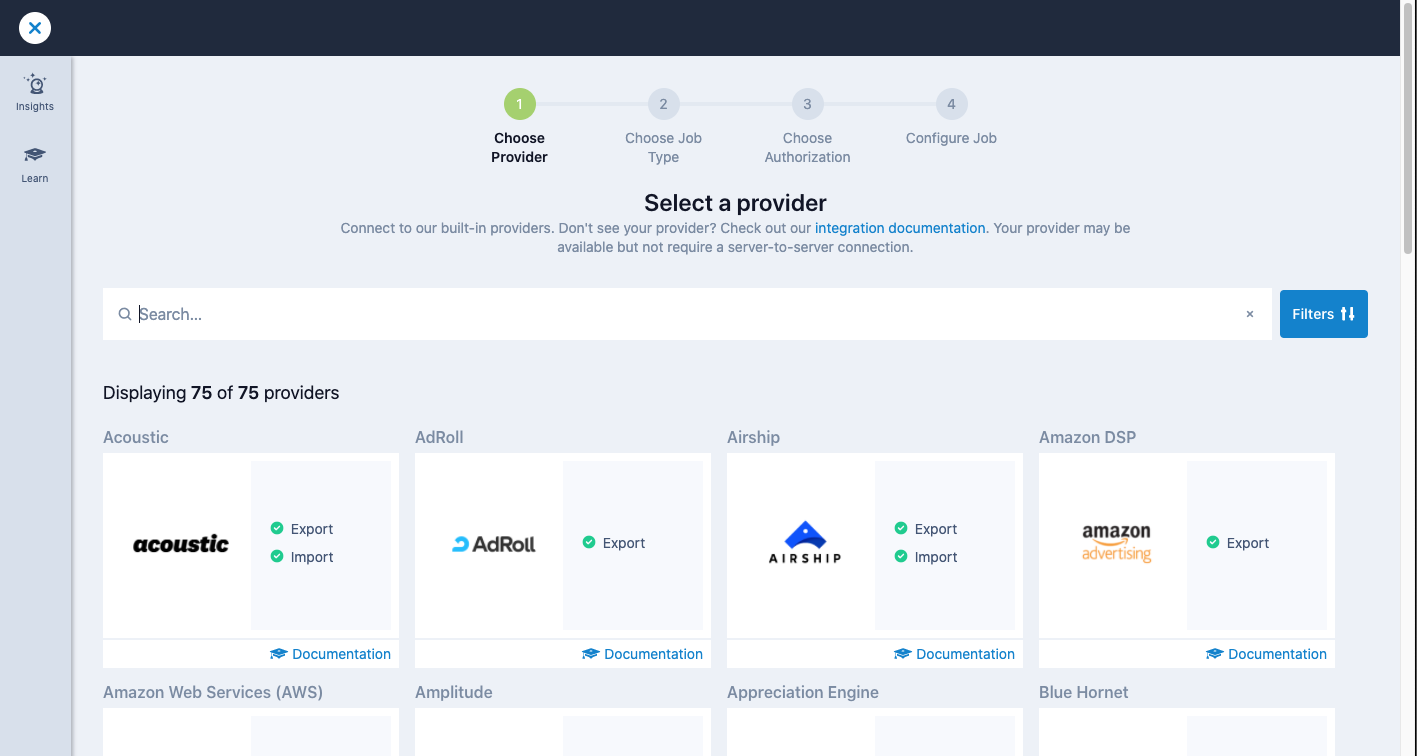Click the Acoustic provider logo
Image resolution: width=1417 pixels, height=756 pixels.
pos(180,543)
